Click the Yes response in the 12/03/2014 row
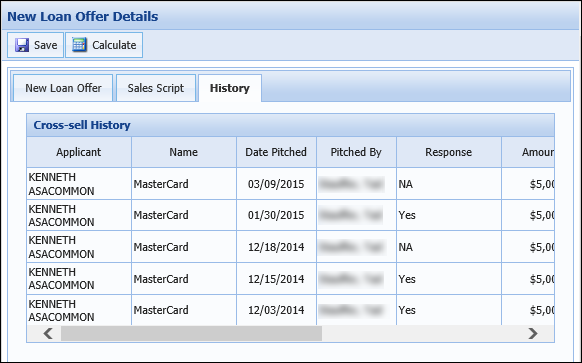The width and height of the screenshot is (582, 363). tap(407, 310)
